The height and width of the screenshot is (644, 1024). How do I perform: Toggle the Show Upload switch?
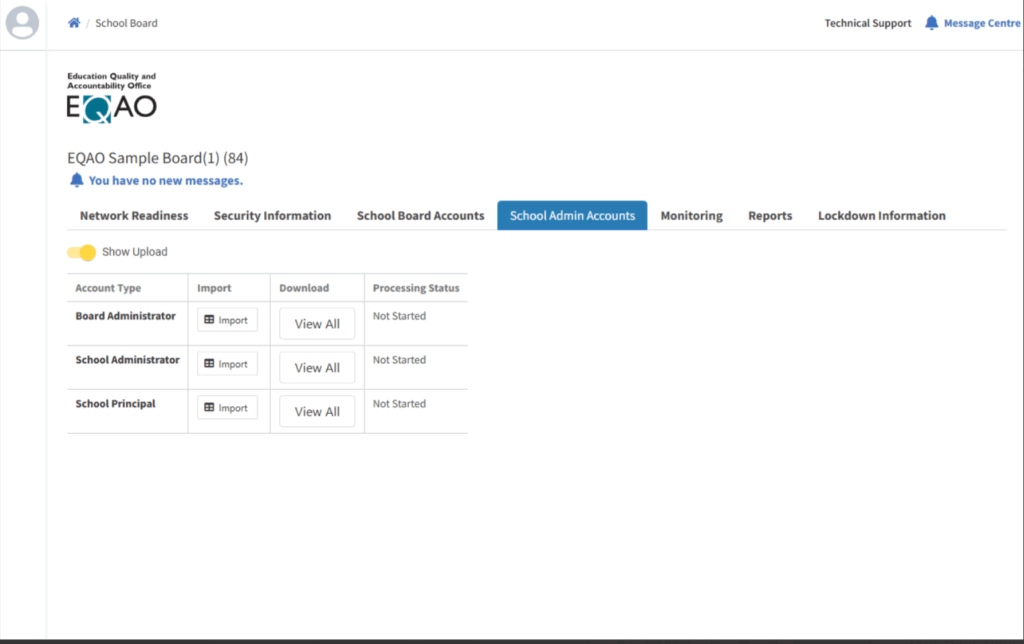[x=82, y=252]
